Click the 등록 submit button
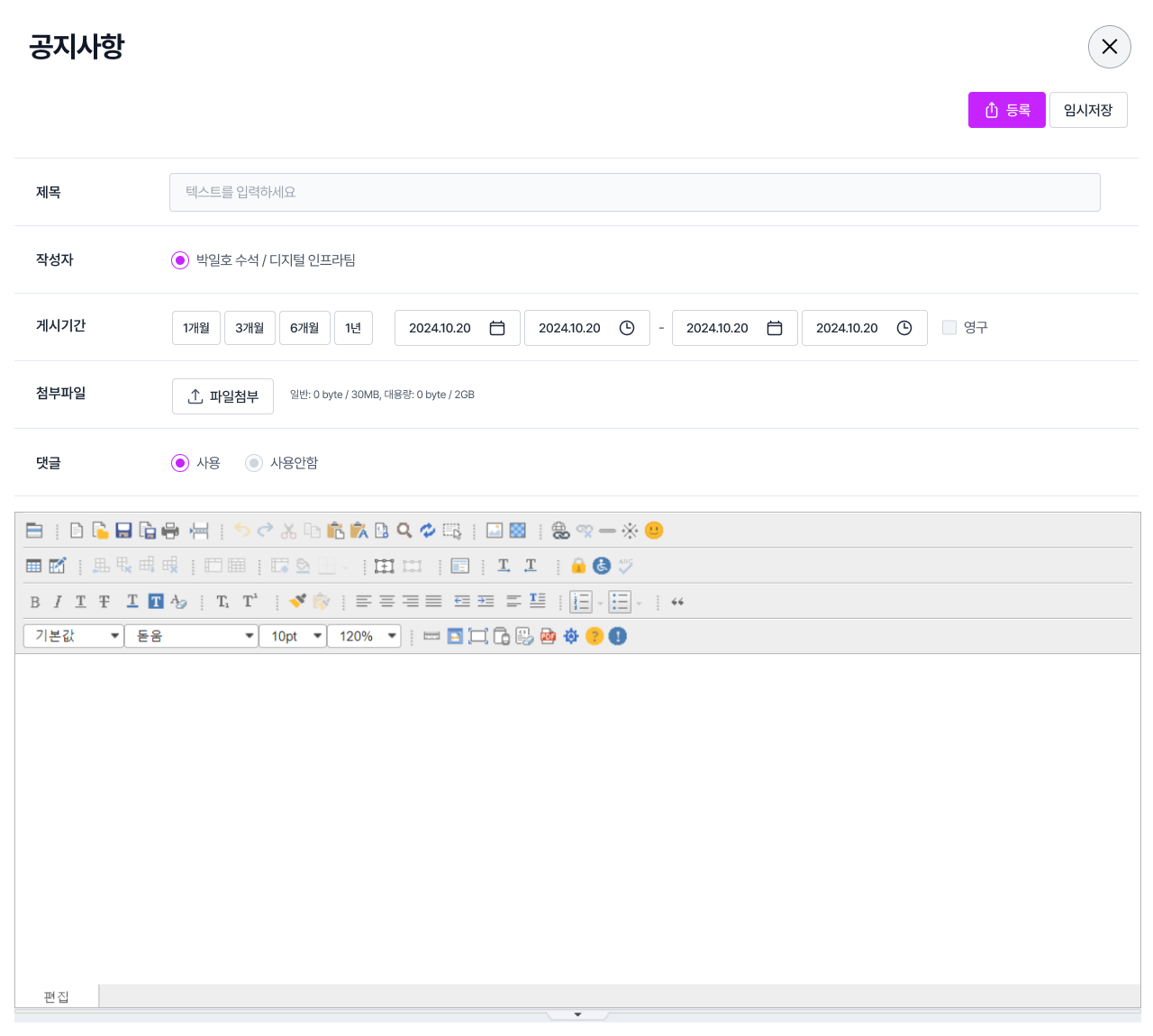Image resolution: width=1153 pixels, height=1036 pixels. tap(1006, 110)
